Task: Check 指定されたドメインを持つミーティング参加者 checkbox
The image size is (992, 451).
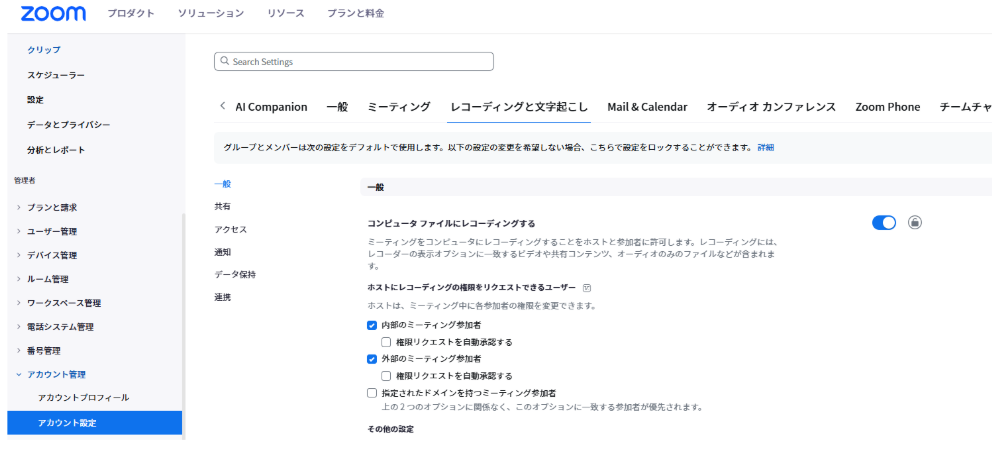Action: [372, 393]
